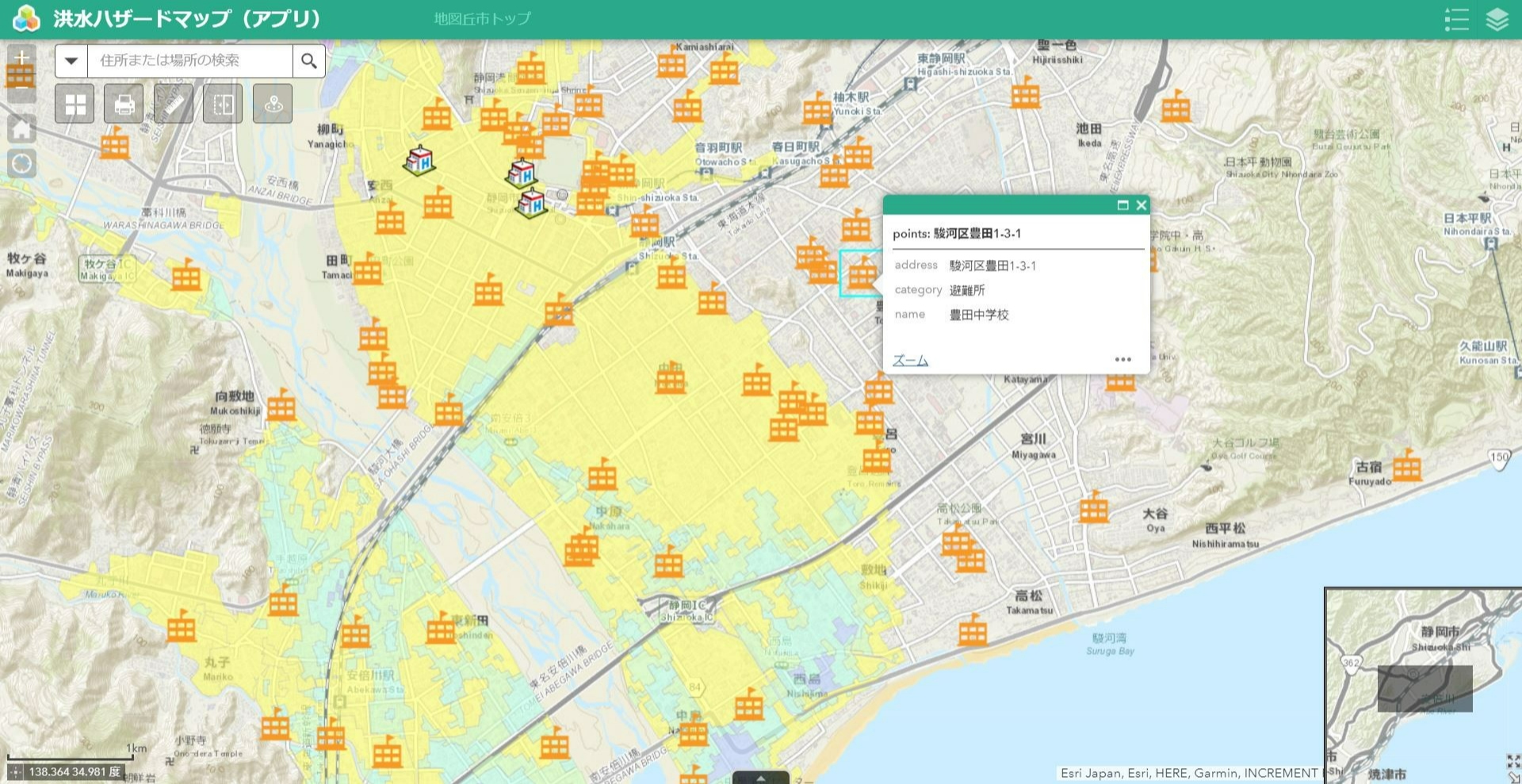Image resolution: width=1522 pixels, height=784 pixels.
Task: Open the legend list in header
Action: click(1456, 19)
